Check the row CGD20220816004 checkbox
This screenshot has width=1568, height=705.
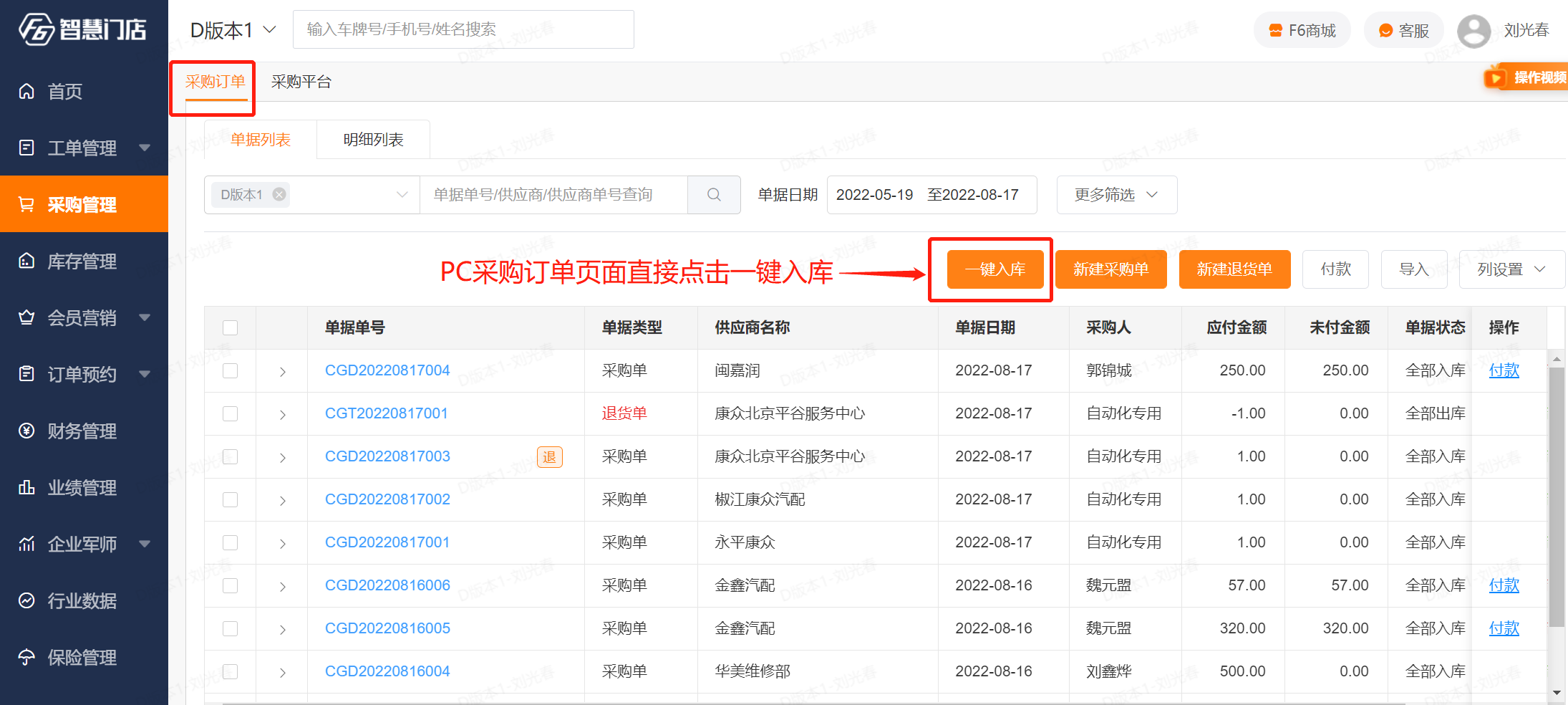click(x=230, y=671)
